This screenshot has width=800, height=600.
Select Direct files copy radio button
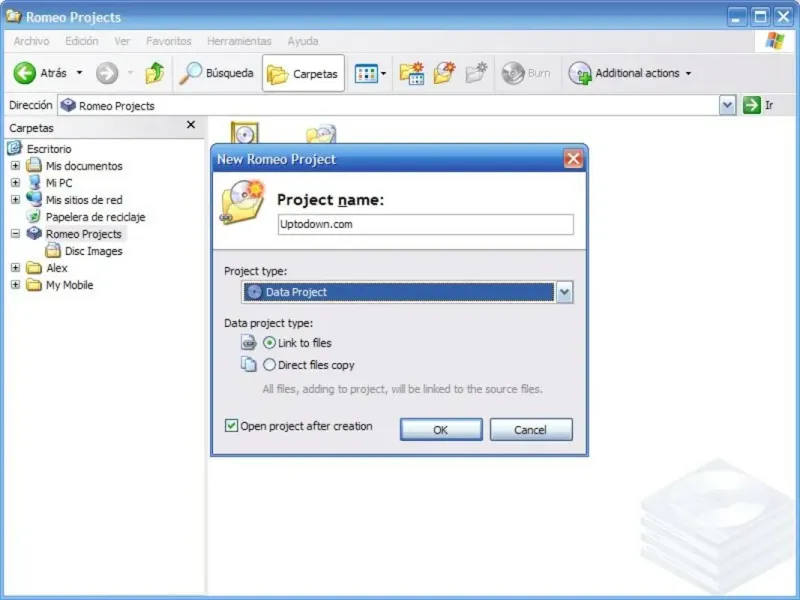(x=269, y=364)
